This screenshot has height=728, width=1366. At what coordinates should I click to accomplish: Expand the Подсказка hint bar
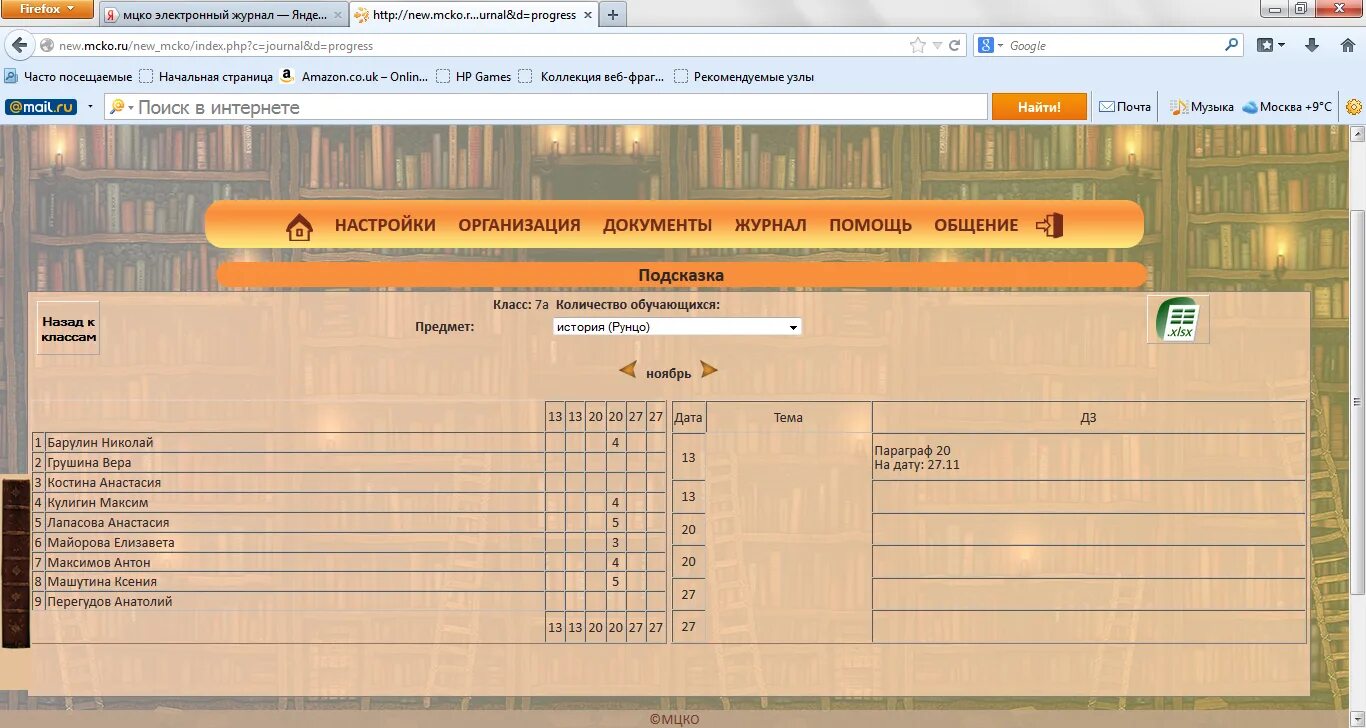[x=681, y=275]
